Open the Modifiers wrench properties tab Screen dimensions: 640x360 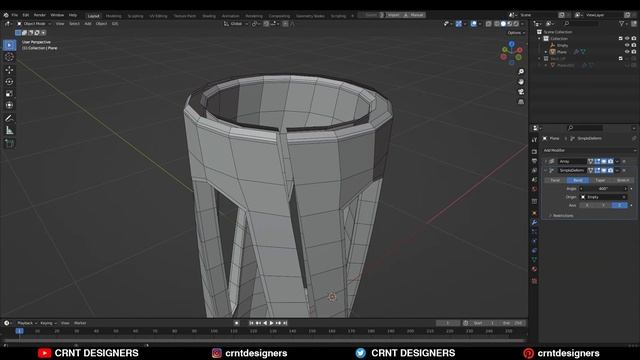pos(534,222)
